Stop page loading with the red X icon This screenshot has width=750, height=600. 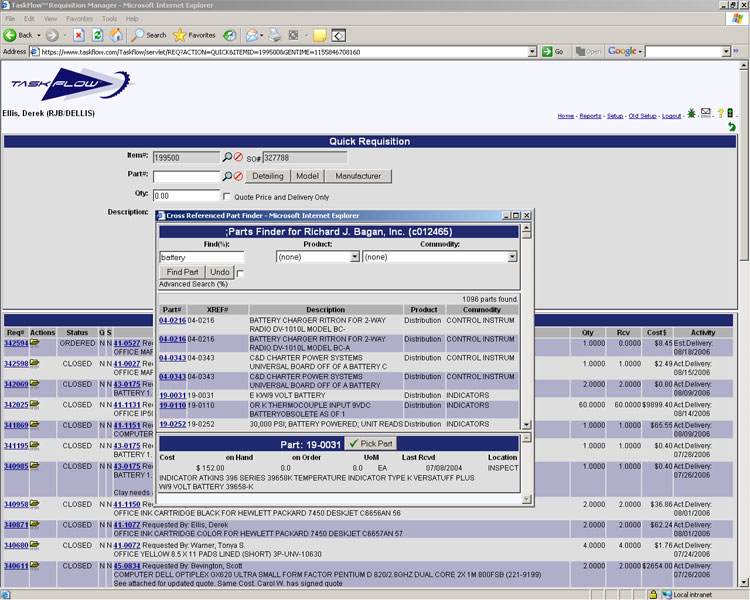tap(79, 35)
